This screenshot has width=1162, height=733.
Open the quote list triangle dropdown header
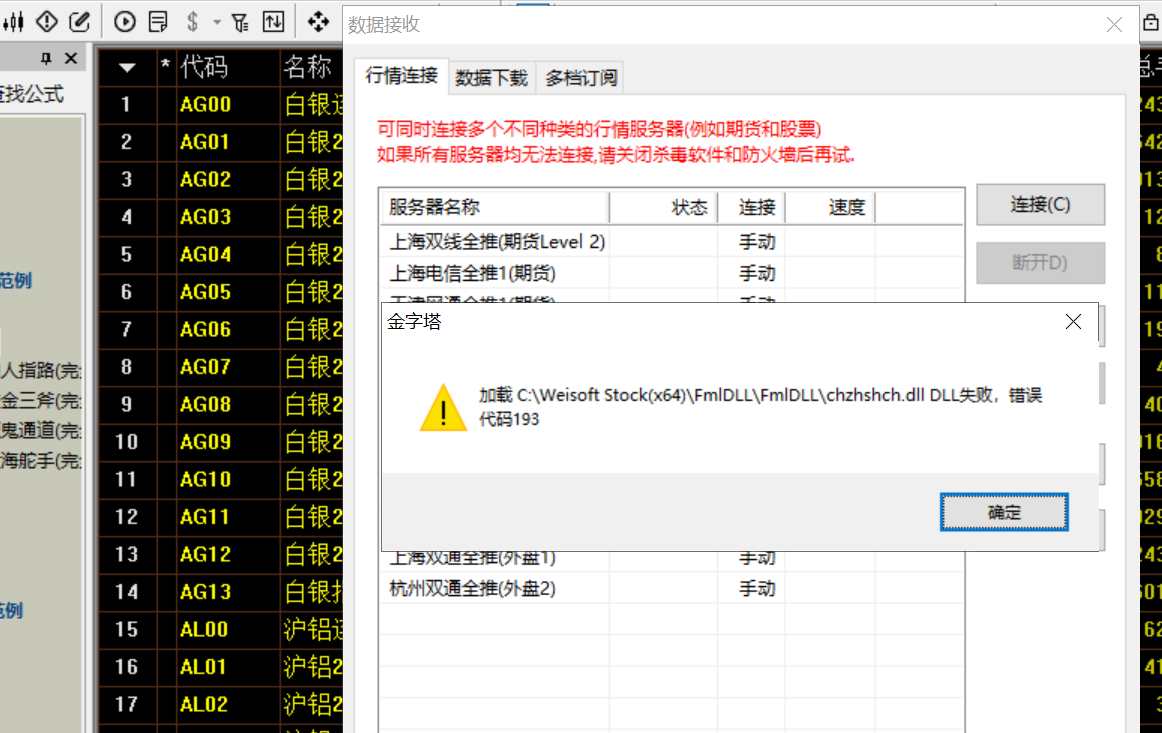coord(127,68)
